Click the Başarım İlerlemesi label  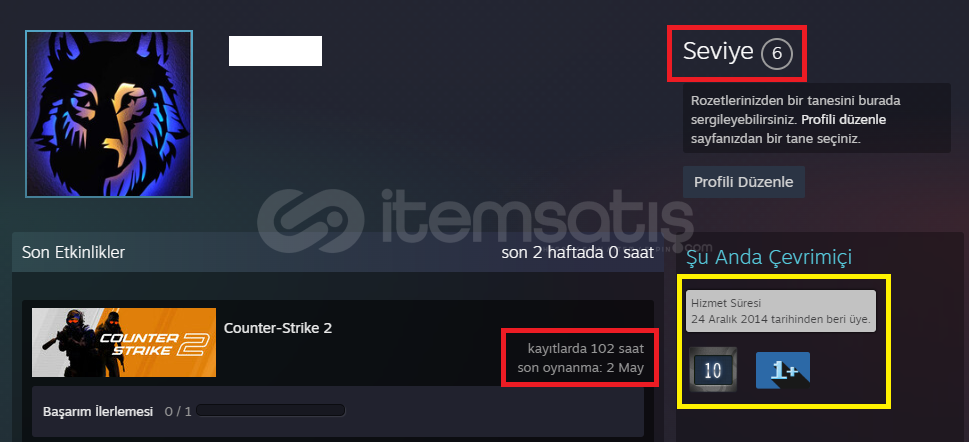98,412
